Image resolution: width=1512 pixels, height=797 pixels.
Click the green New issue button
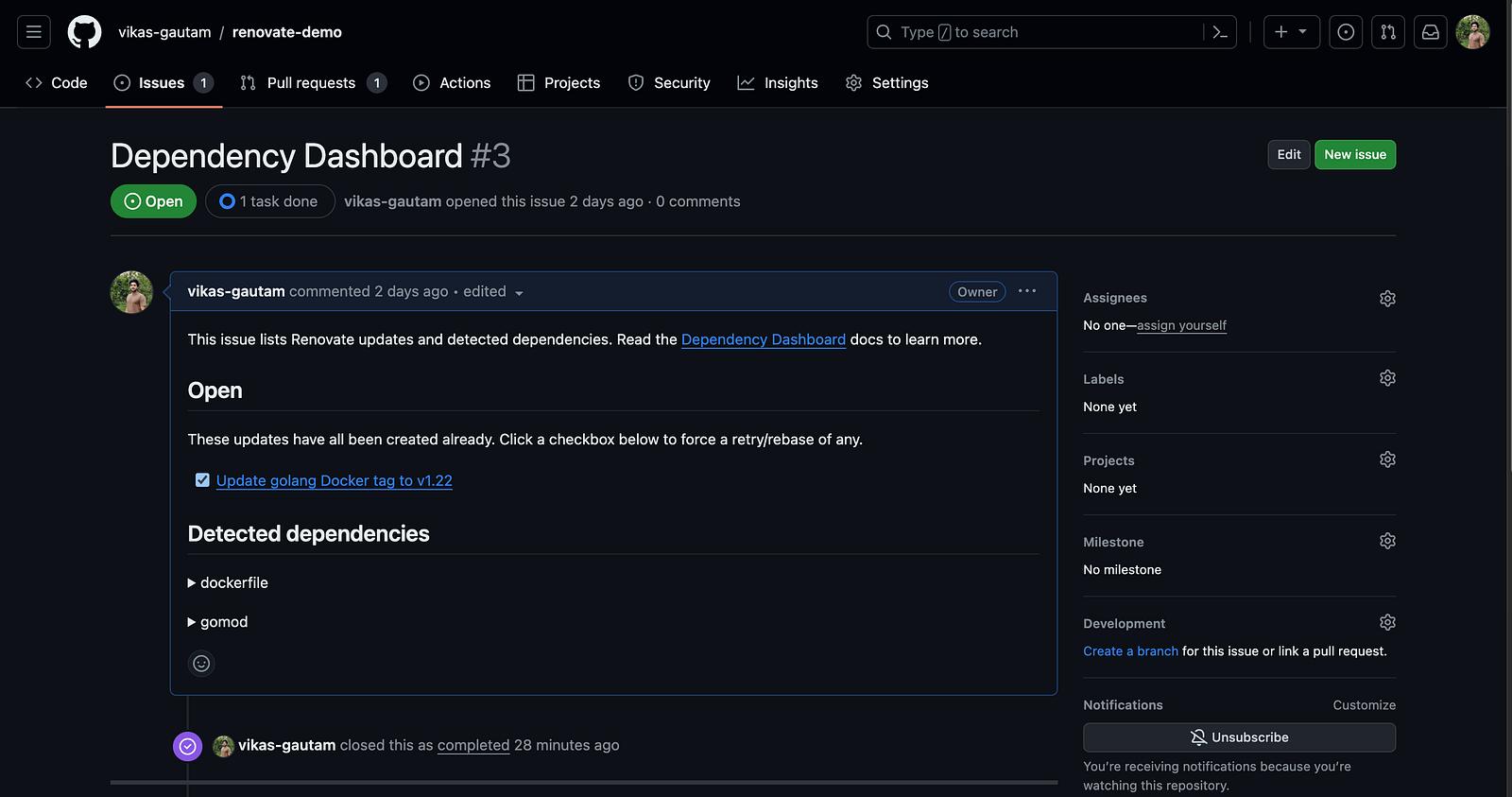tap(1355, 154)
